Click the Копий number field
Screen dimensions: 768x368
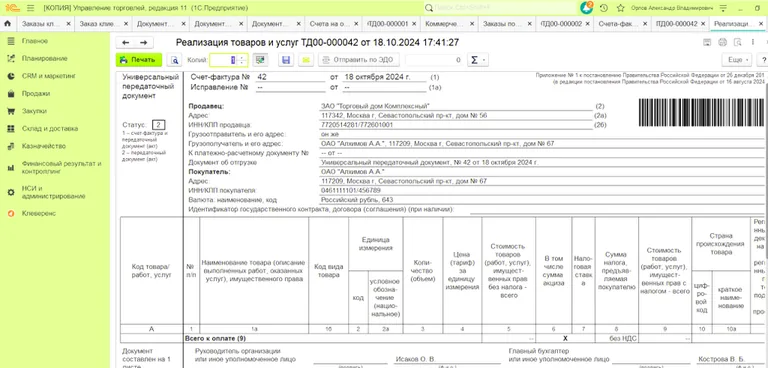[x=223, y=60]
